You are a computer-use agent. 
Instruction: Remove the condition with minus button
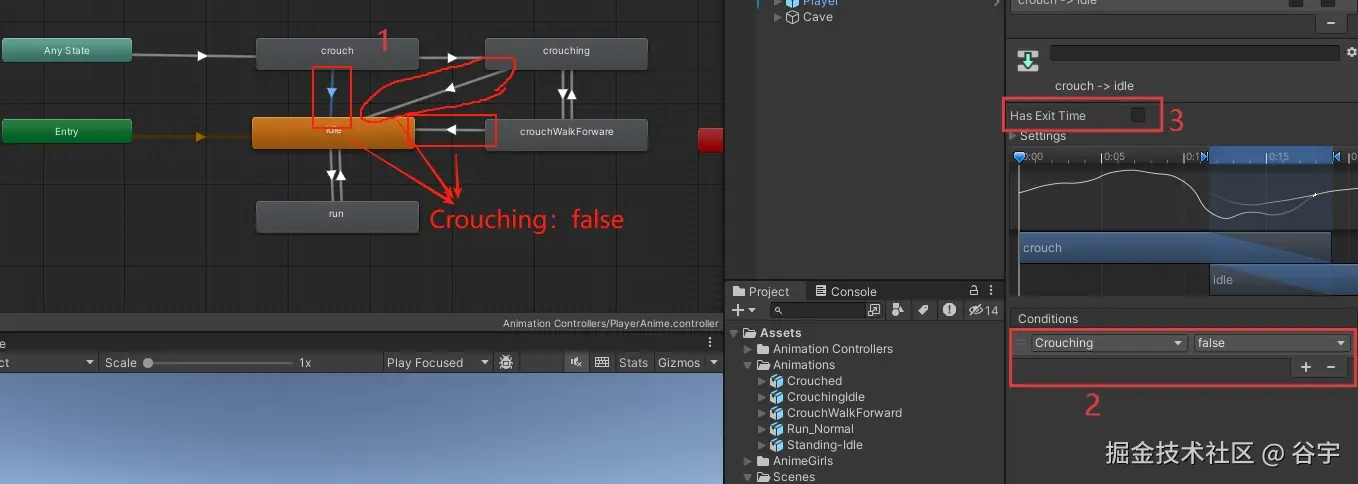[1331, 367]
